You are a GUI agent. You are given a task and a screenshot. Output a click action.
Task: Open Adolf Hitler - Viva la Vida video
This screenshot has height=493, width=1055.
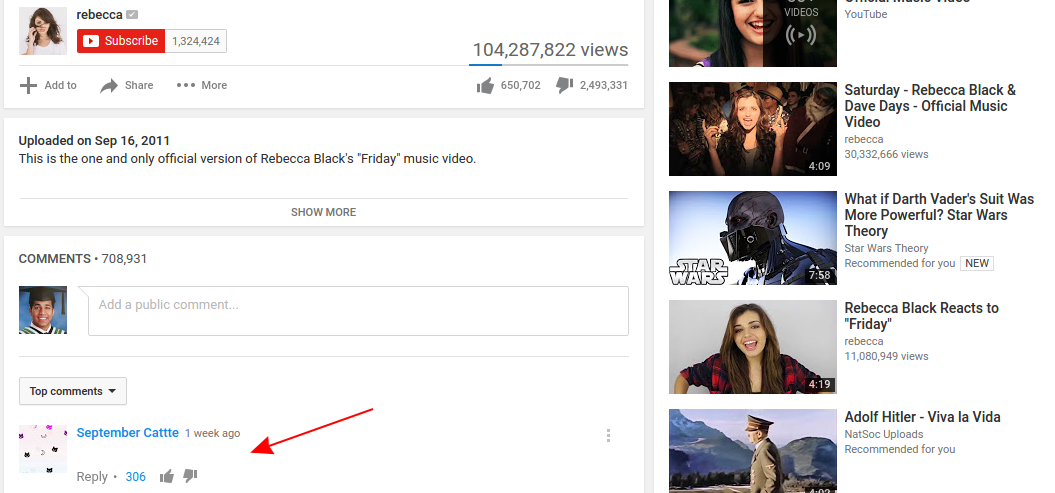(x=922, y=417)
